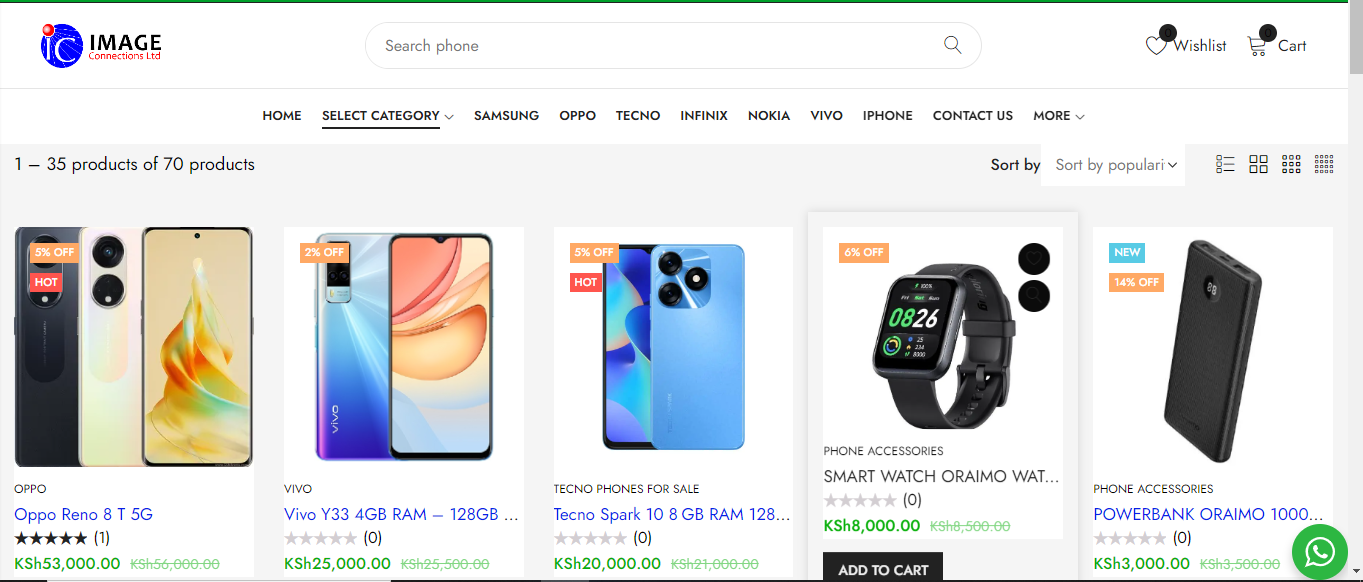Open Oppo Reno 8 T 5G link
This screenshot has height=582, width=1363.
tap(83, 514)
